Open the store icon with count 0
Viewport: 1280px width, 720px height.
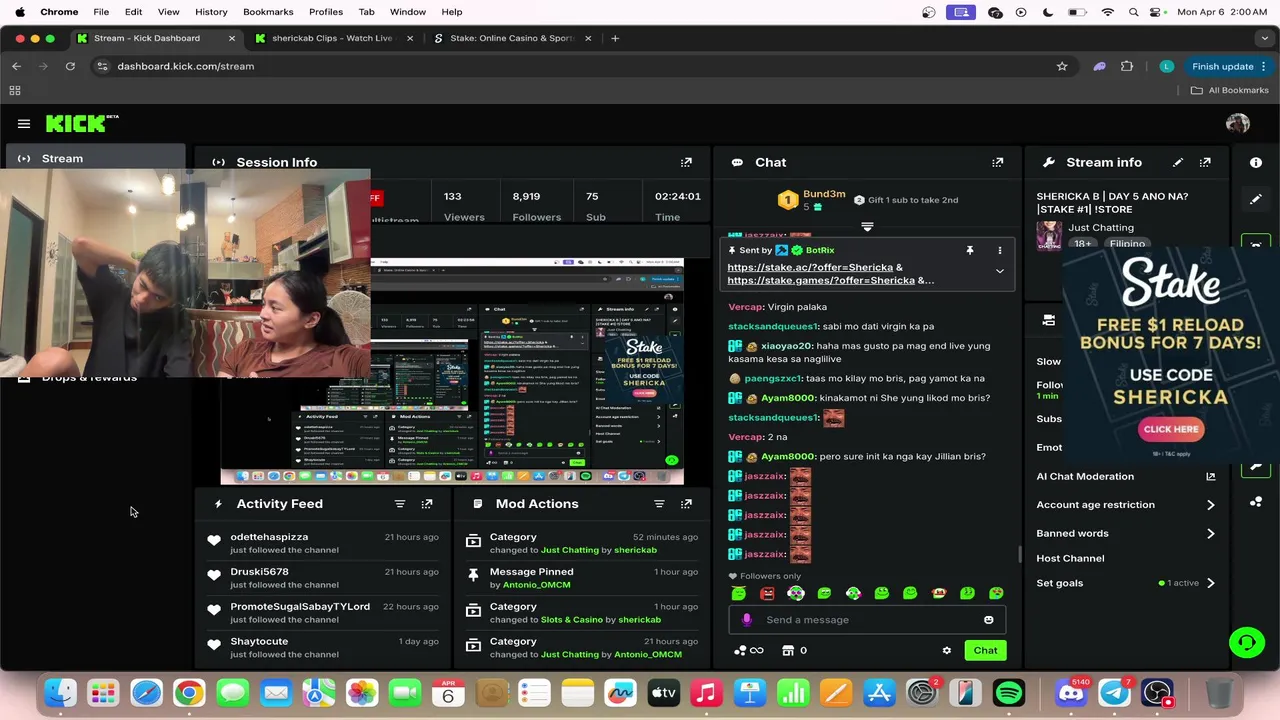click(x=795, y=651)
